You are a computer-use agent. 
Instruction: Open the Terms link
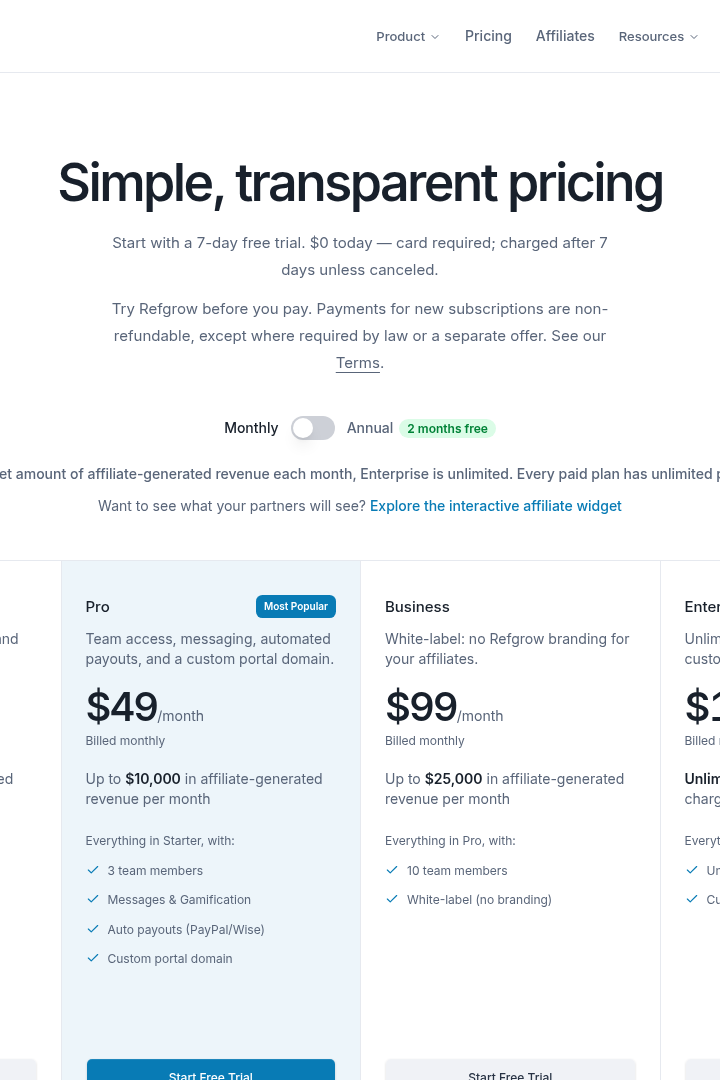pos(358,363)
